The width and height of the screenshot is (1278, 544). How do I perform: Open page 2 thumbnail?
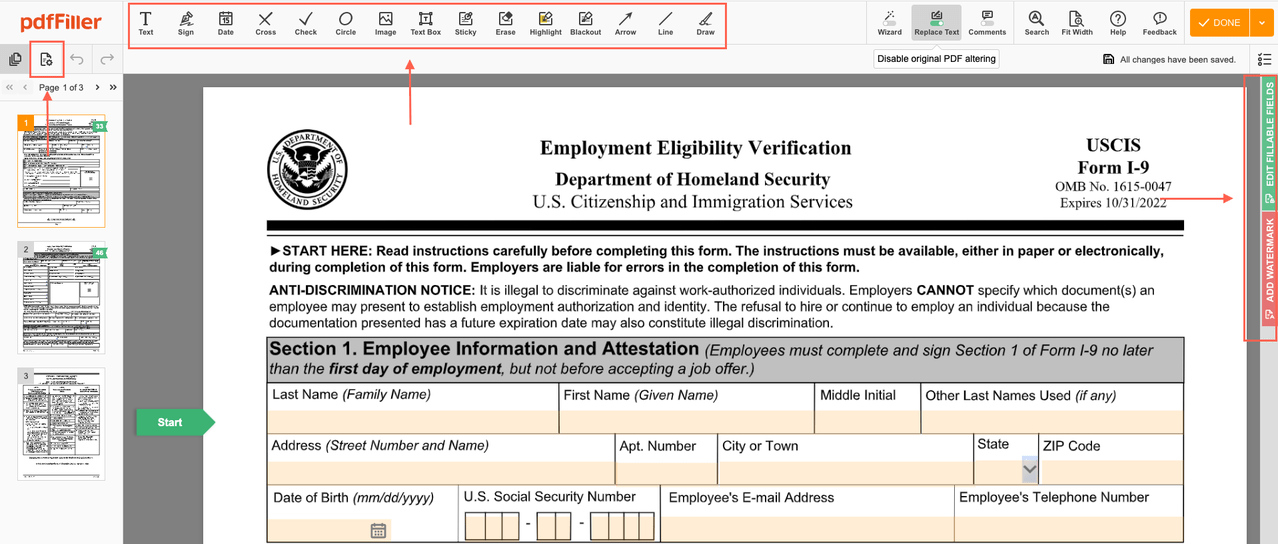tap(61, 297)
